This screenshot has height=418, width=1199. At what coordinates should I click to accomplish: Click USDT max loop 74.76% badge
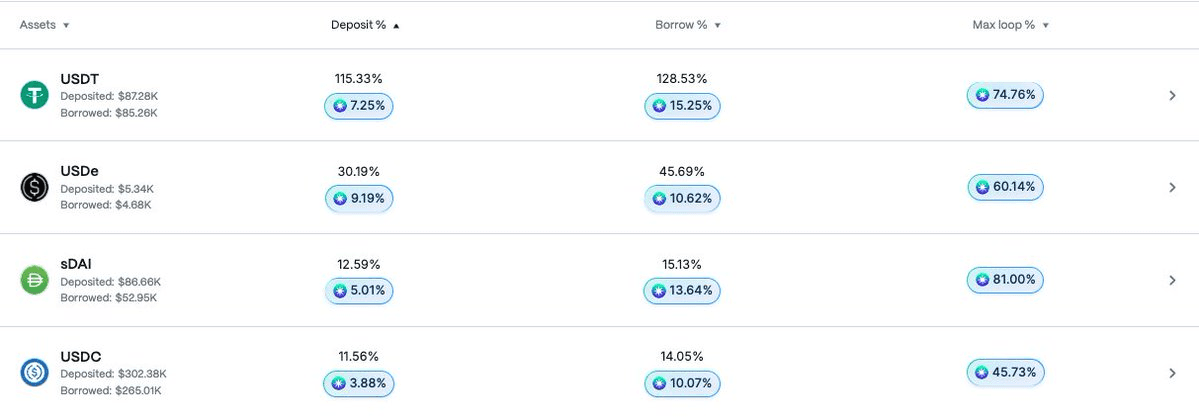click(1005, 95)
